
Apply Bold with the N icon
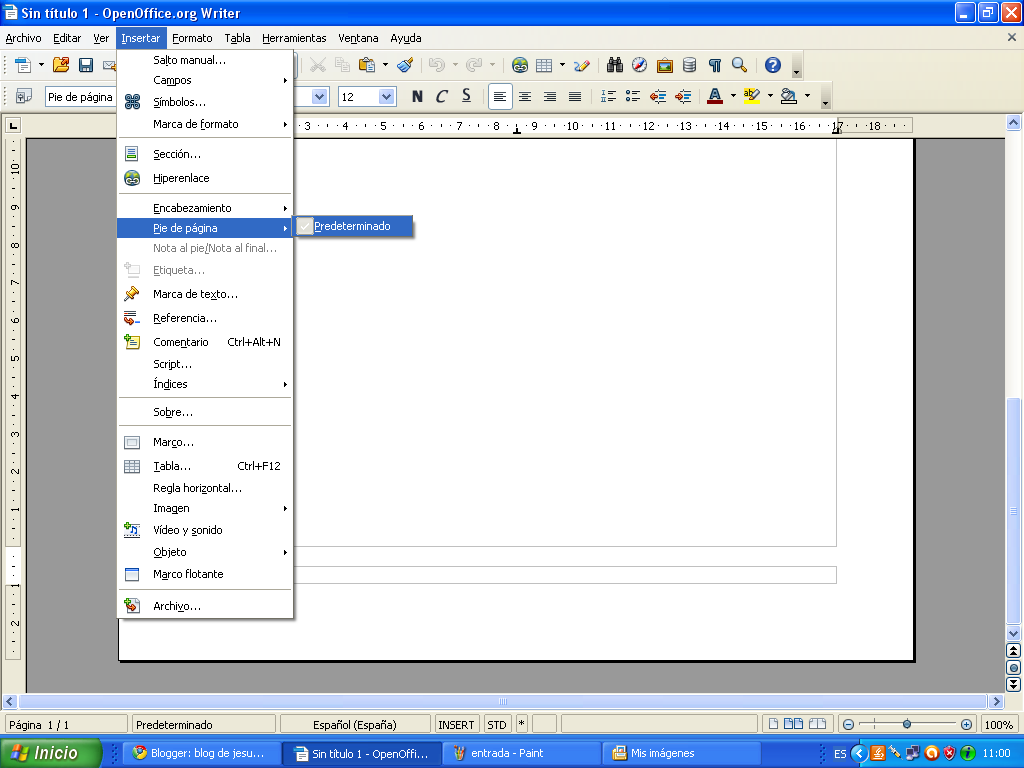[x=417, y=97]
